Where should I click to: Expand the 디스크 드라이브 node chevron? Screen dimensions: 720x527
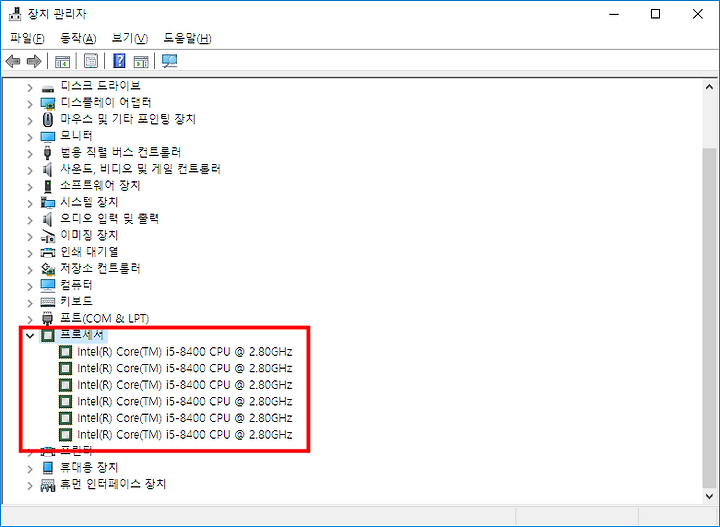(x=30, y=88)
